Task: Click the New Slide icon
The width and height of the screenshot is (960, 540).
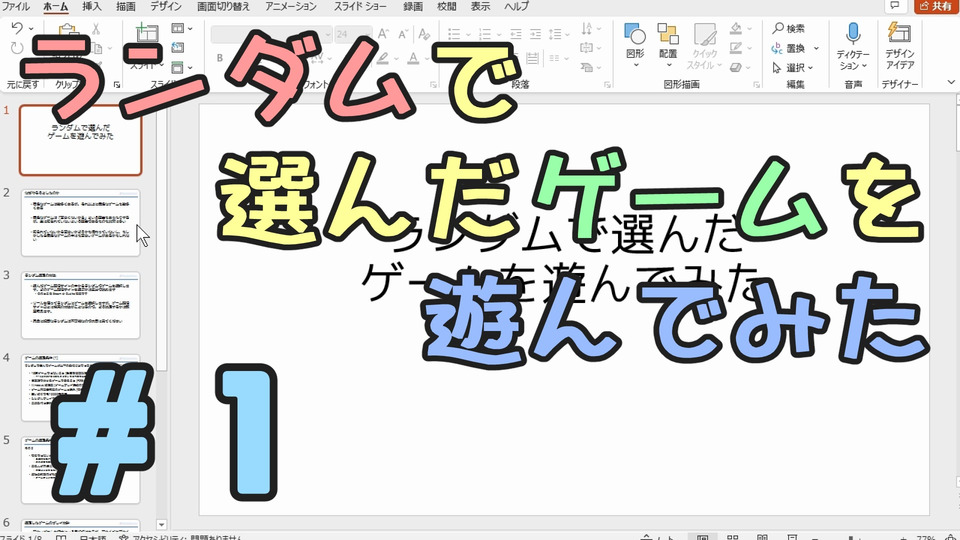Action: click(x=146, y=34)
